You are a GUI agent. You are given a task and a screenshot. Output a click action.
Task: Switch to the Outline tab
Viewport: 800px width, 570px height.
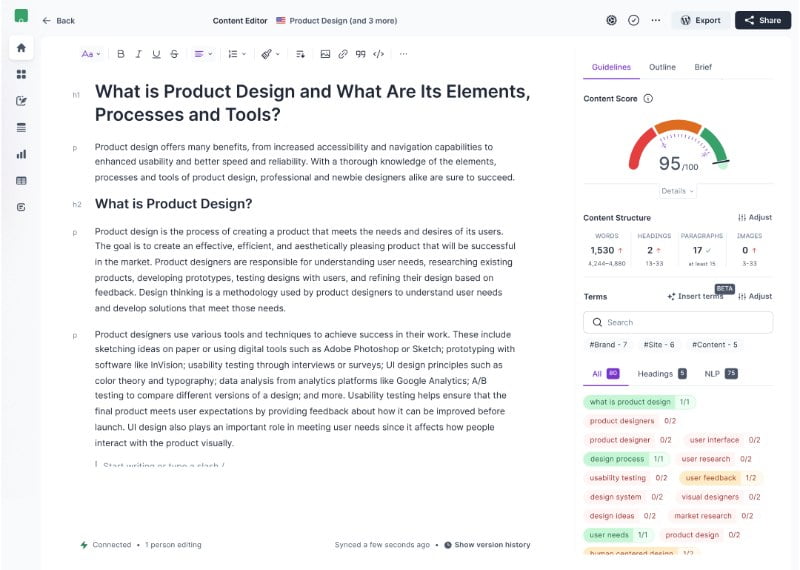(662, 67)
